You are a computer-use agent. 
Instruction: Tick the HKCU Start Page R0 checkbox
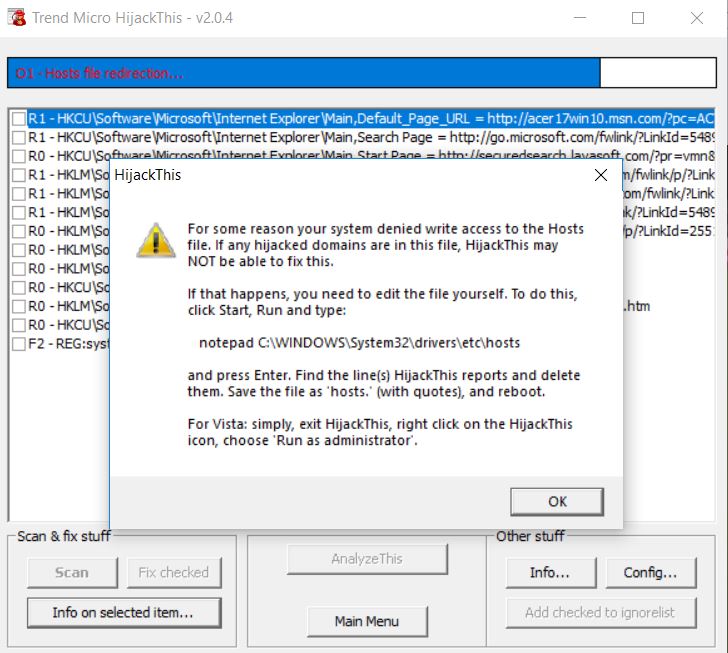point(19,156)
